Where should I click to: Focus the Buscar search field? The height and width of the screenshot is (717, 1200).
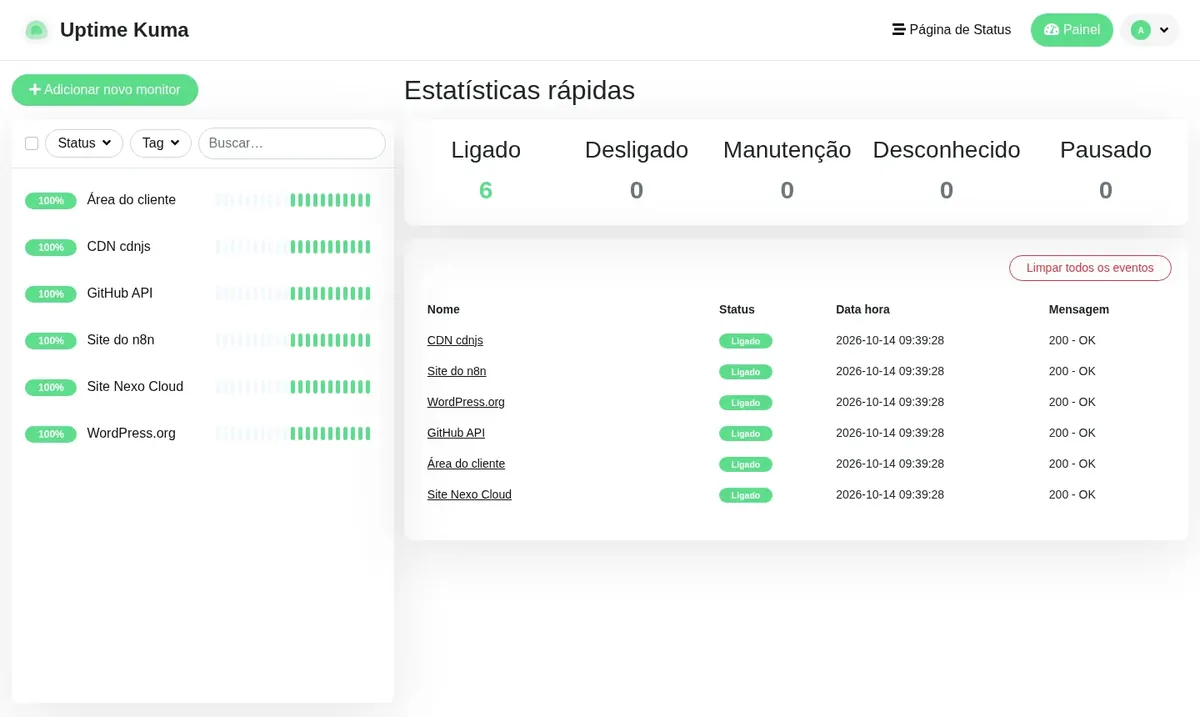click(292, 143)
